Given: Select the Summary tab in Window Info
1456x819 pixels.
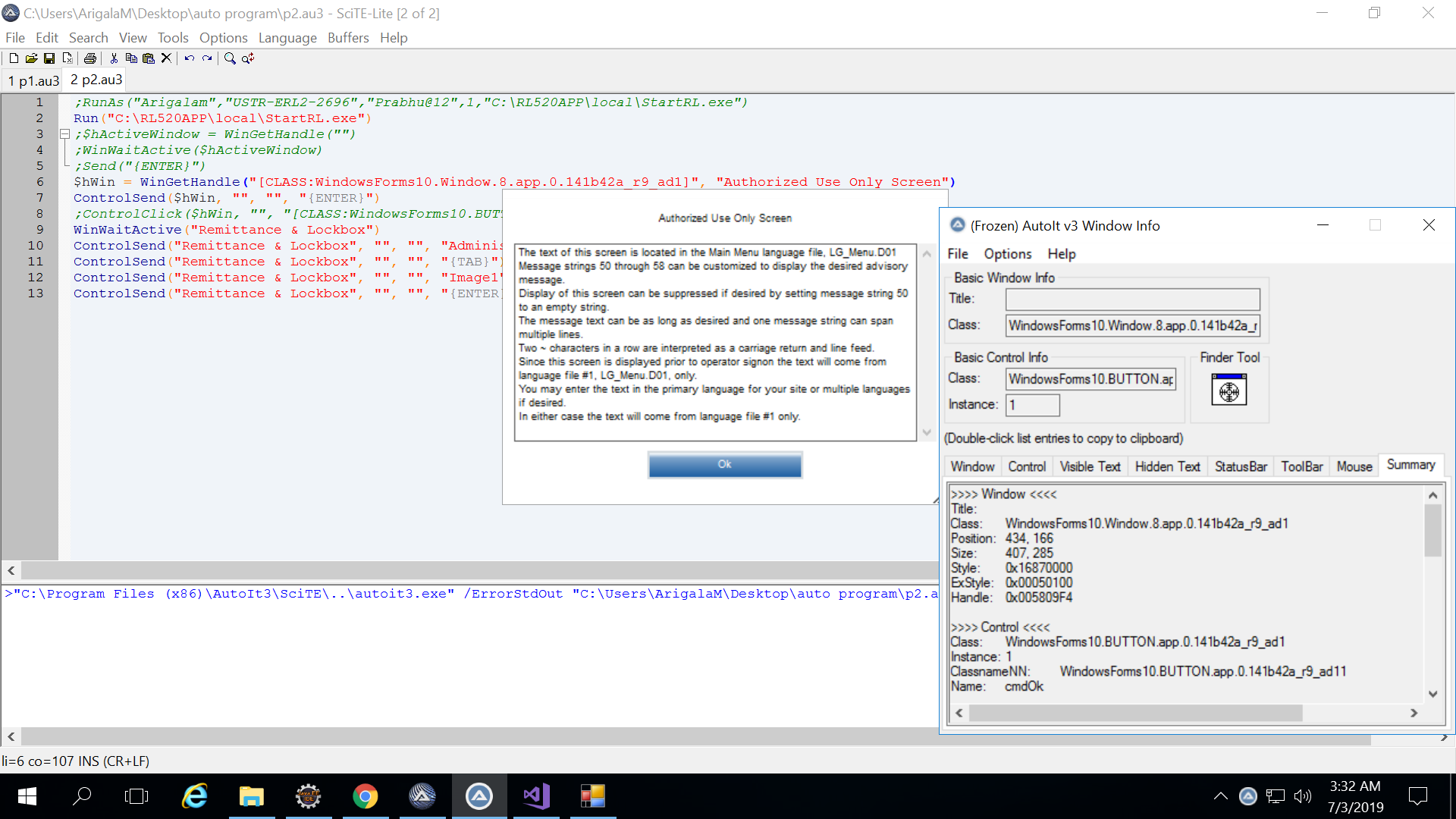Looking at the screenshot, I should (1411, 465).
